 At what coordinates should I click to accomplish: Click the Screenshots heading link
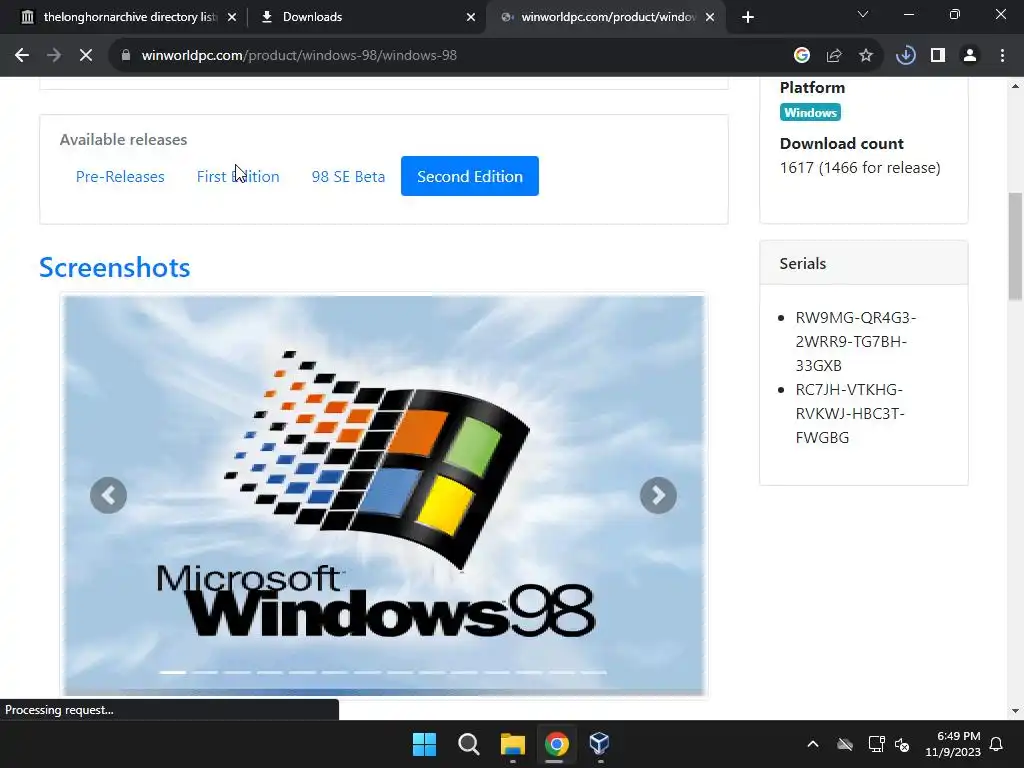click(114, 268)
